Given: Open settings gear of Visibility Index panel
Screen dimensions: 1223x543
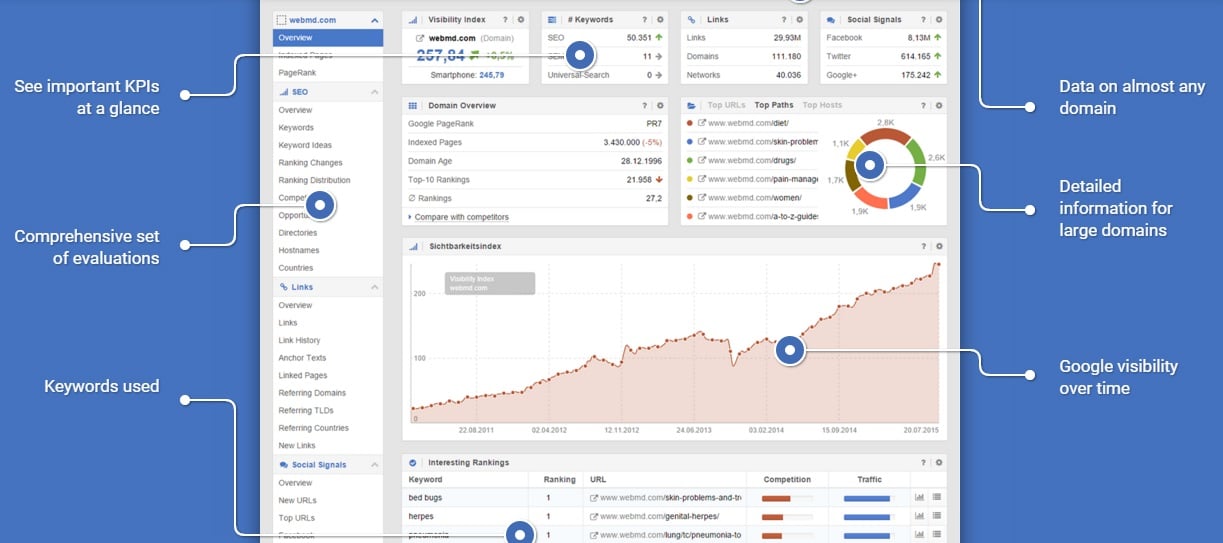Looking at the screenshot, I should 520,19.
